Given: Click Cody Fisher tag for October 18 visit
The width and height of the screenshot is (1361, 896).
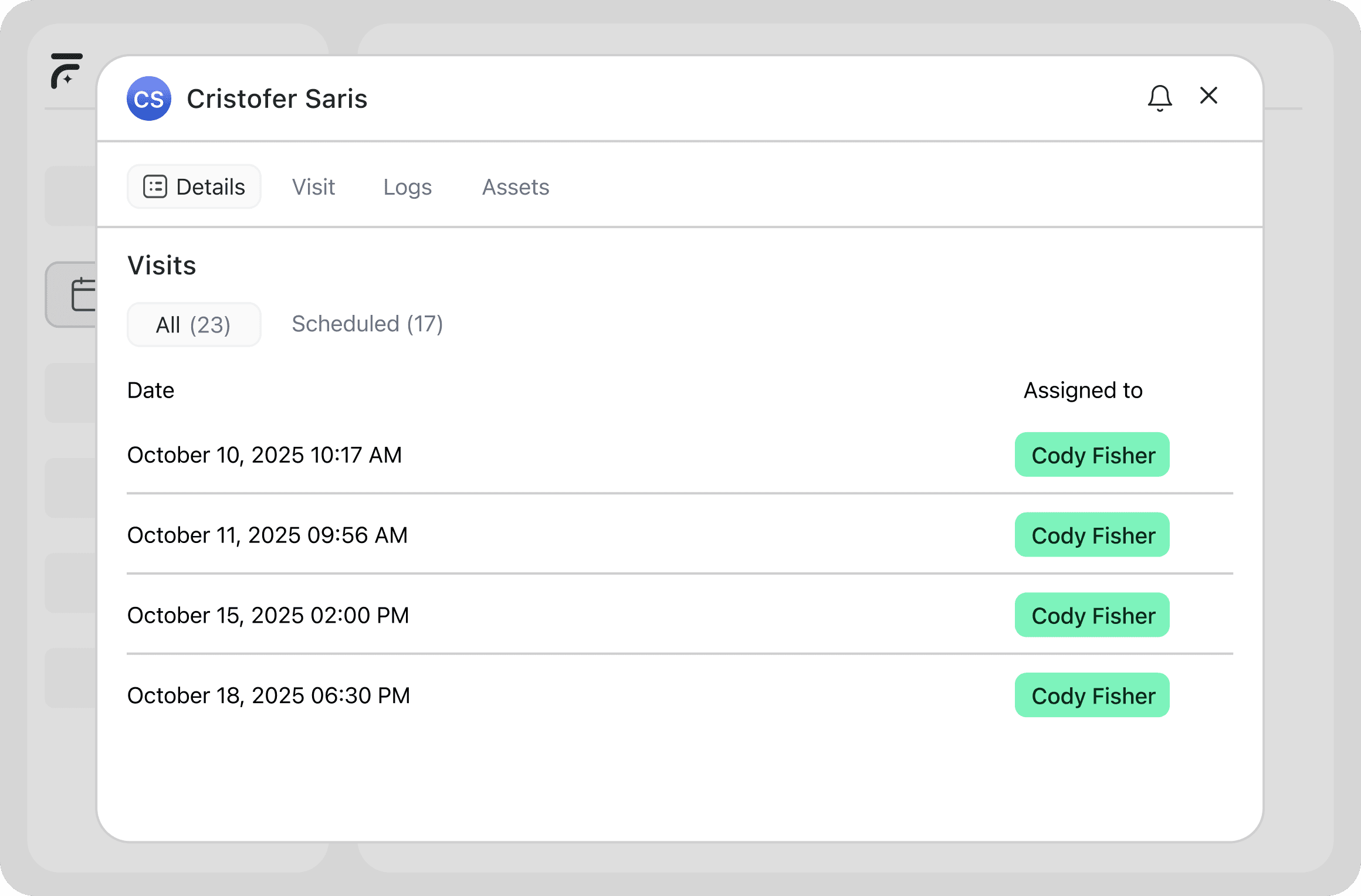Looking at the screenshot, I should click(x=1092, y=695).
